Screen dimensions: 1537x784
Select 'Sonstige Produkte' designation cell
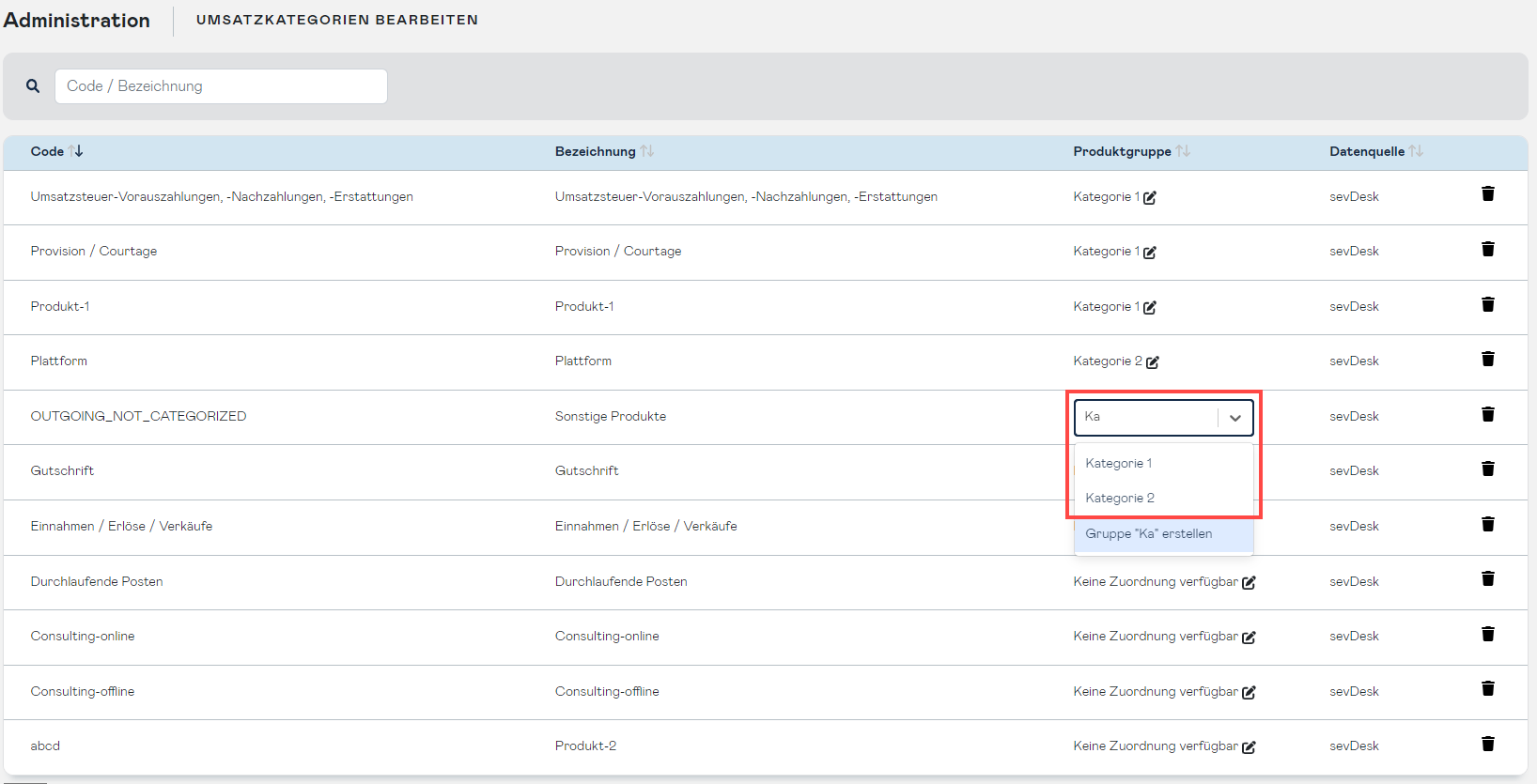(x=611, y=416)
